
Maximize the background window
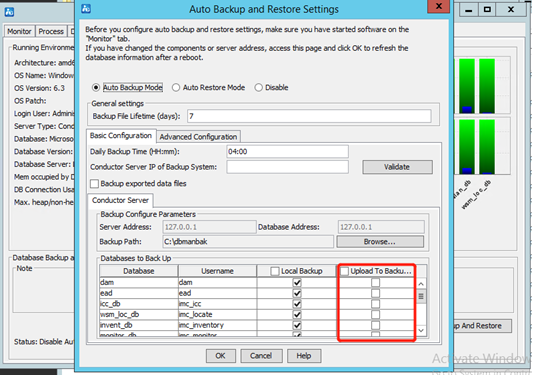(487, 10)
